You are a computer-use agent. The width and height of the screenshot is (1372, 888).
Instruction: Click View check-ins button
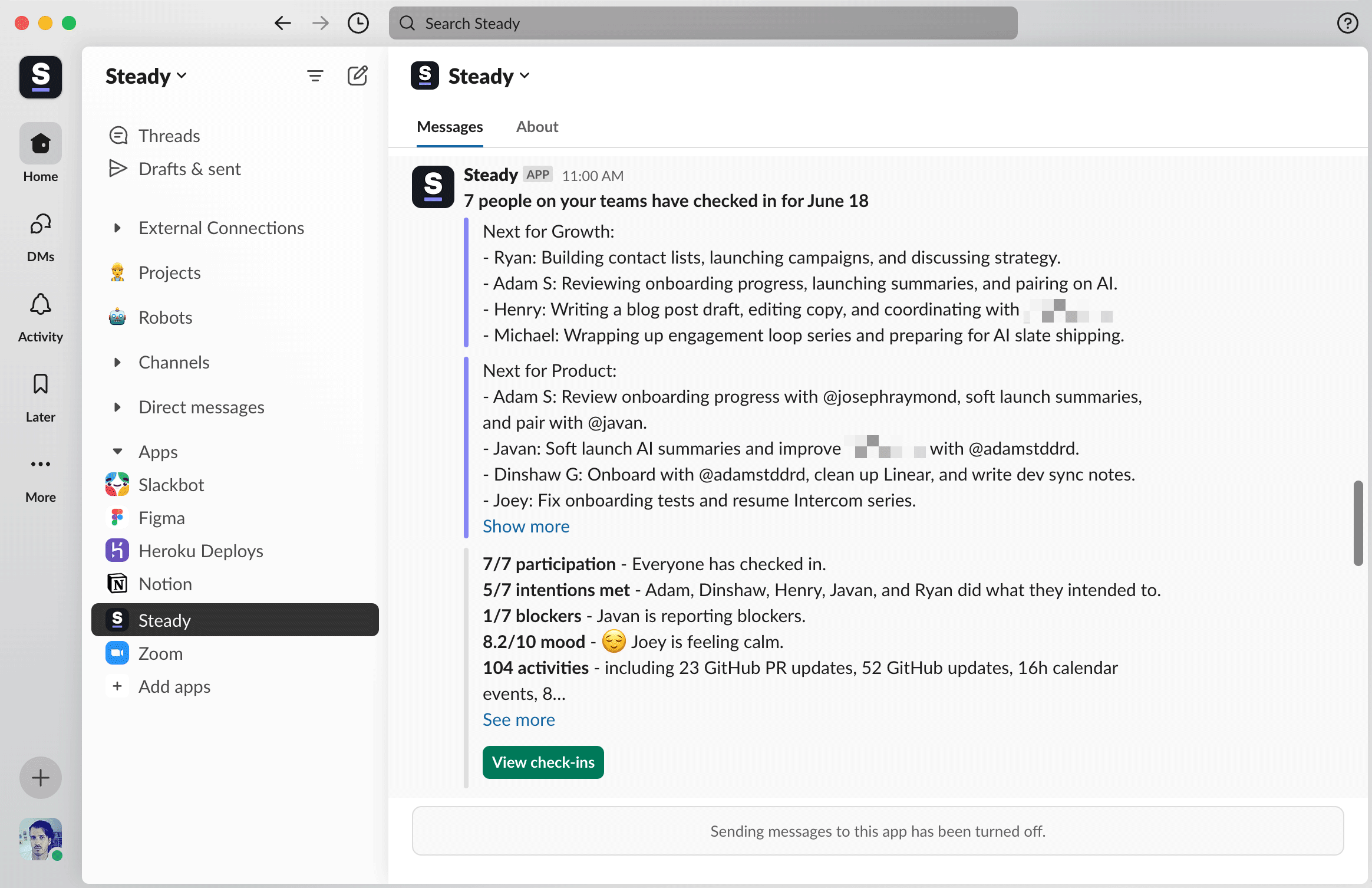click(543, 762)
